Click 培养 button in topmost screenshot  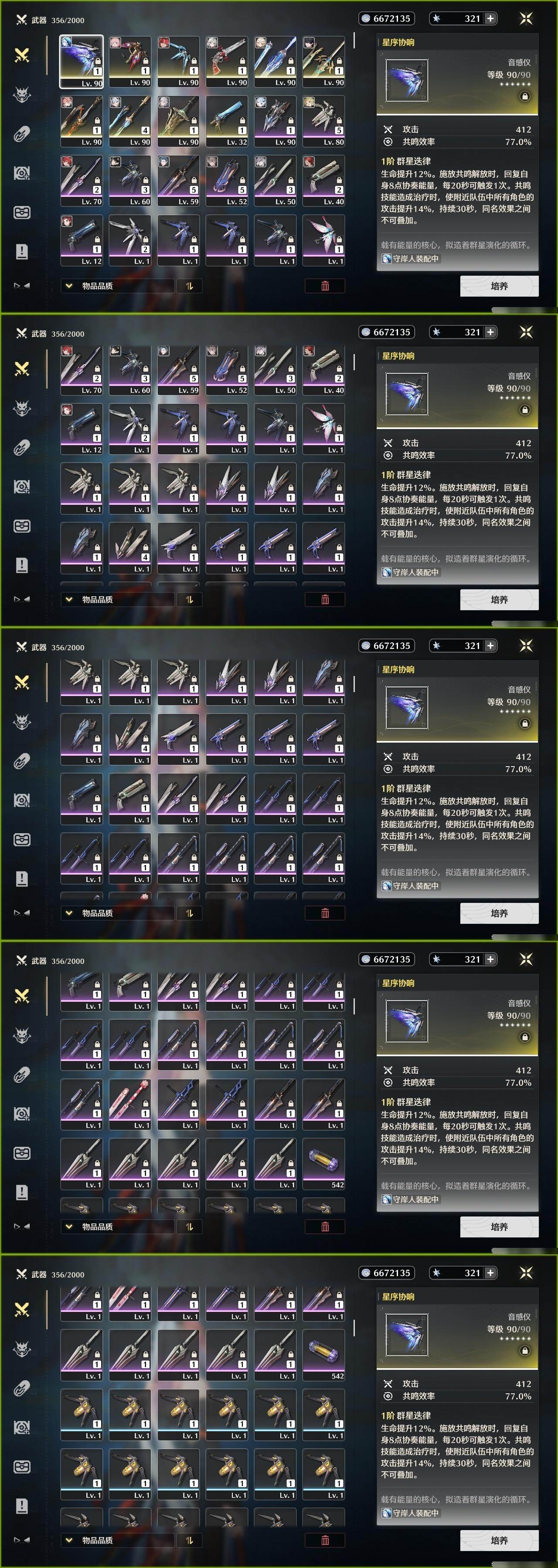click(499, 285)
